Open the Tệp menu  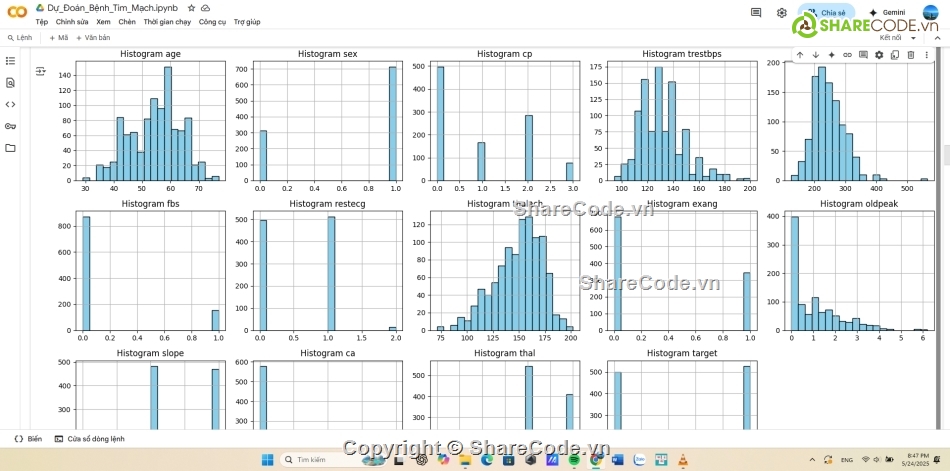pyautogui.click(x=41, y=22)
